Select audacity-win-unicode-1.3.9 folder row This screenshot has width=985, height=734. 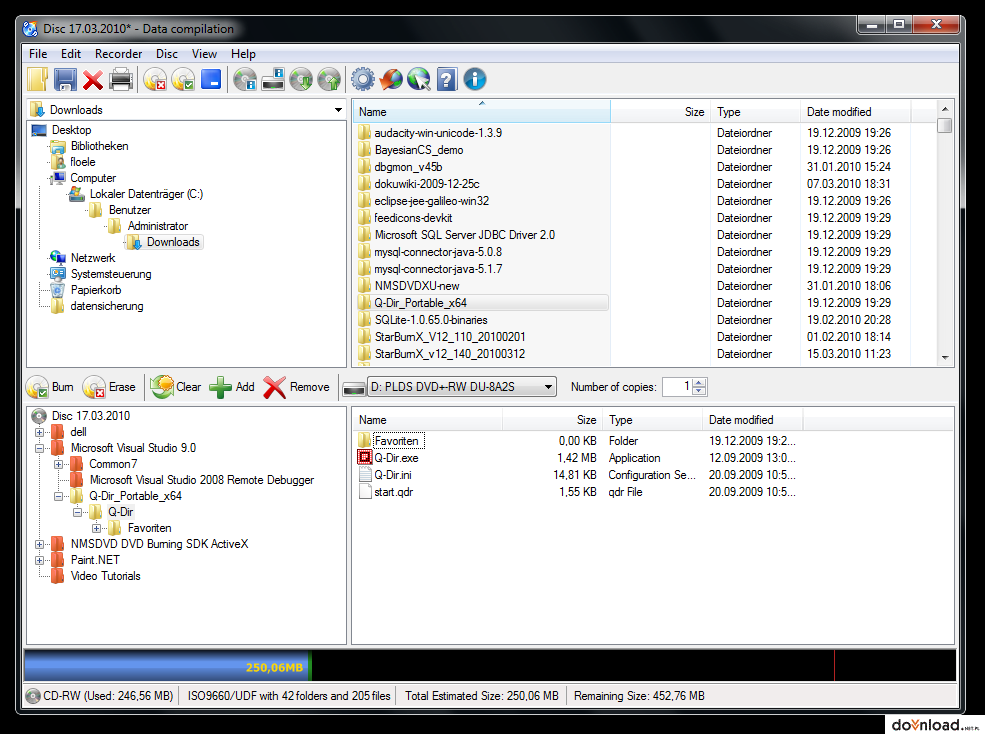(x=438, y=133)
